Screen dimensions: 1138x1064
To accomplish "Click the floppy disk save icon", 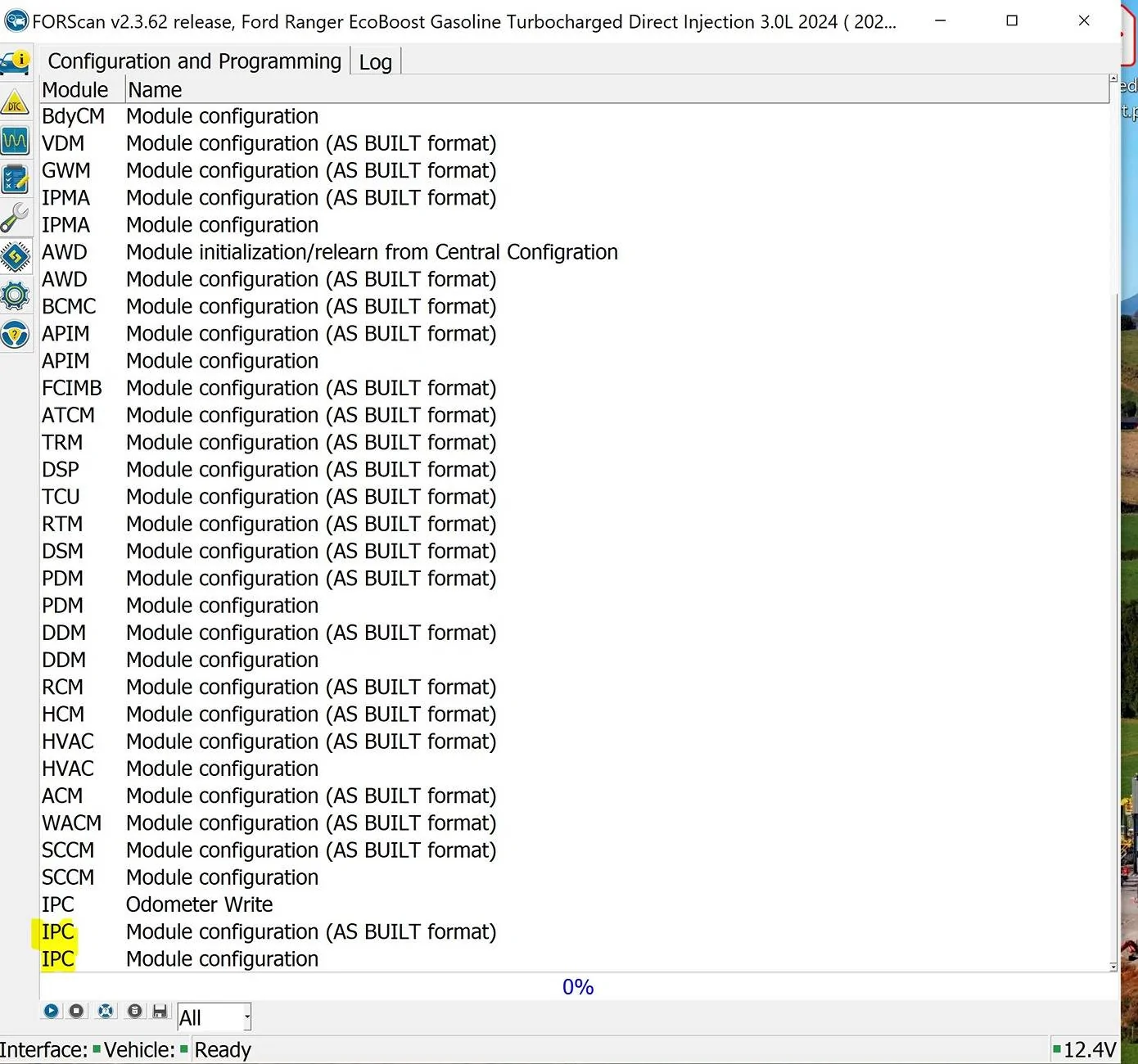I will coord(160,1011).
